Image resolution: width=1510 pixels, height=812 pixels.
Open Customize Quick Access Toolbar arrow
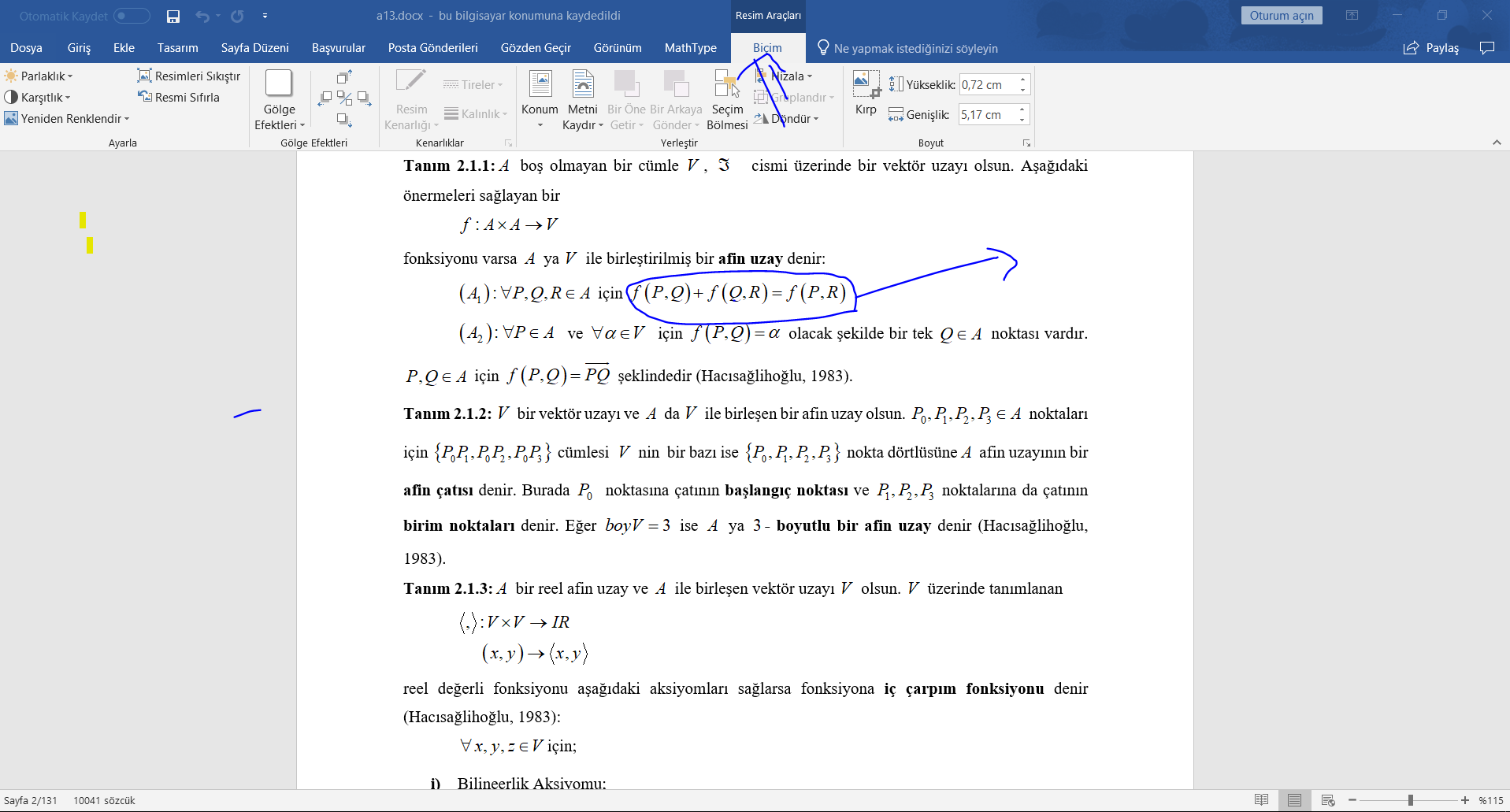265,16
